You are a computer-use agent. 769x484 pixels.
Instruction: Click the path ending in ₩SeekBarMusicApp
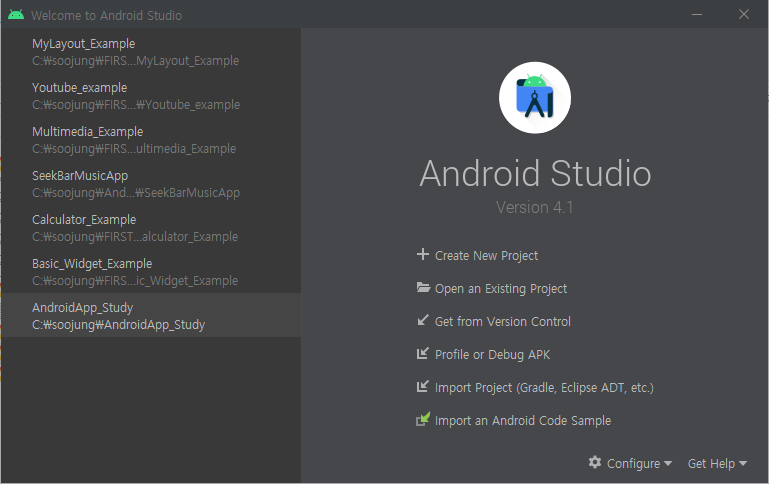click(x=136, y=193)
